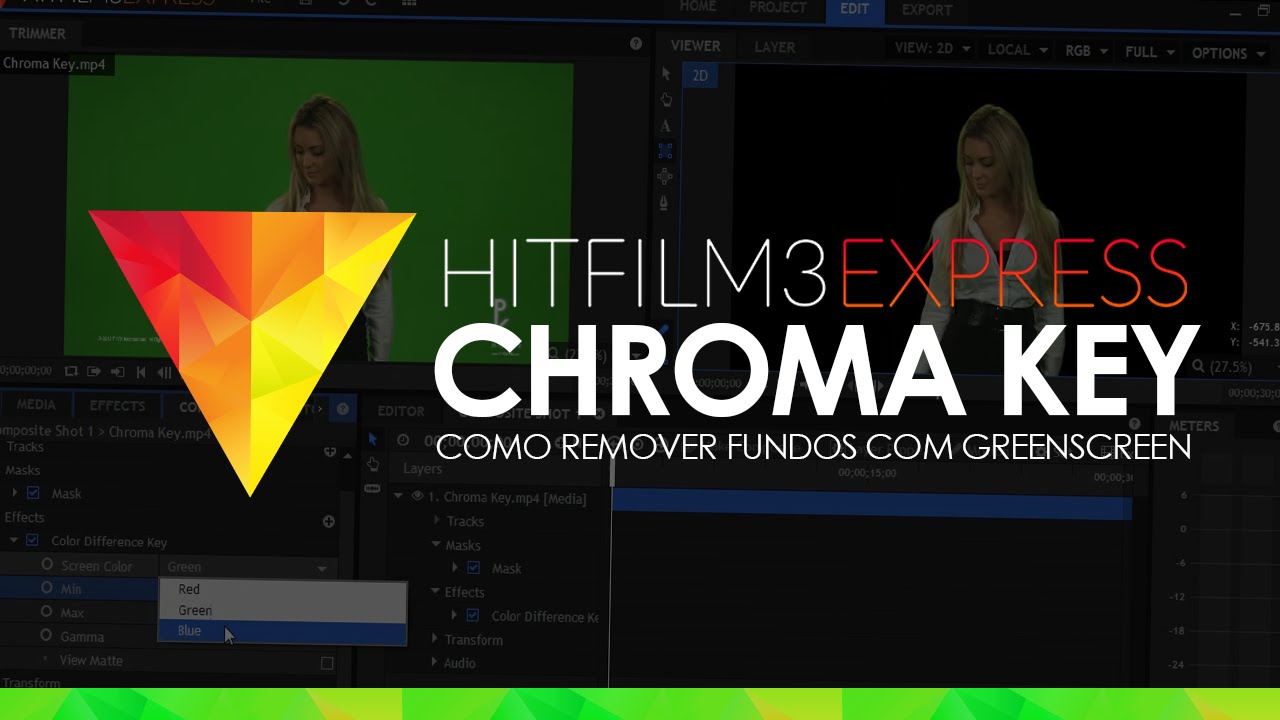Select the orbit tool in Viewer toolbar

click(x=666, y=176)
